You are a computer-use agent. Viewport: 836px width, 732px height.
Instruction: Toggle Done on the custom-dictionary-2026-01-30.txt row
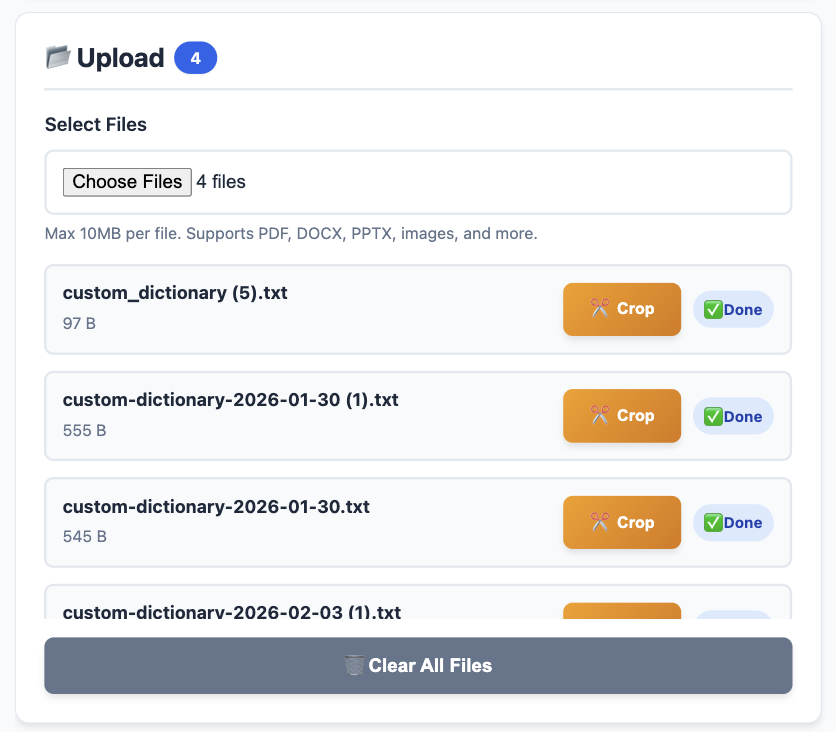733,522
